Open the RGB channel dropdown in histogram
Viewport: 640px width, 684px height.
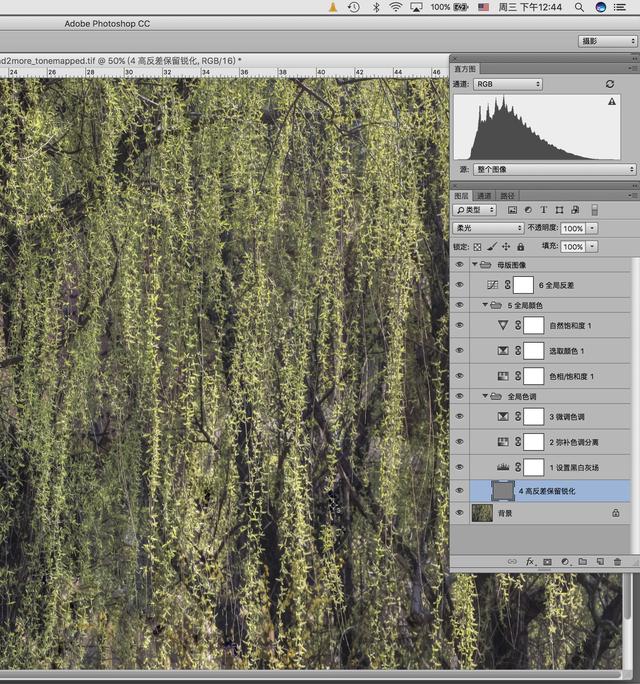[508, 85]
